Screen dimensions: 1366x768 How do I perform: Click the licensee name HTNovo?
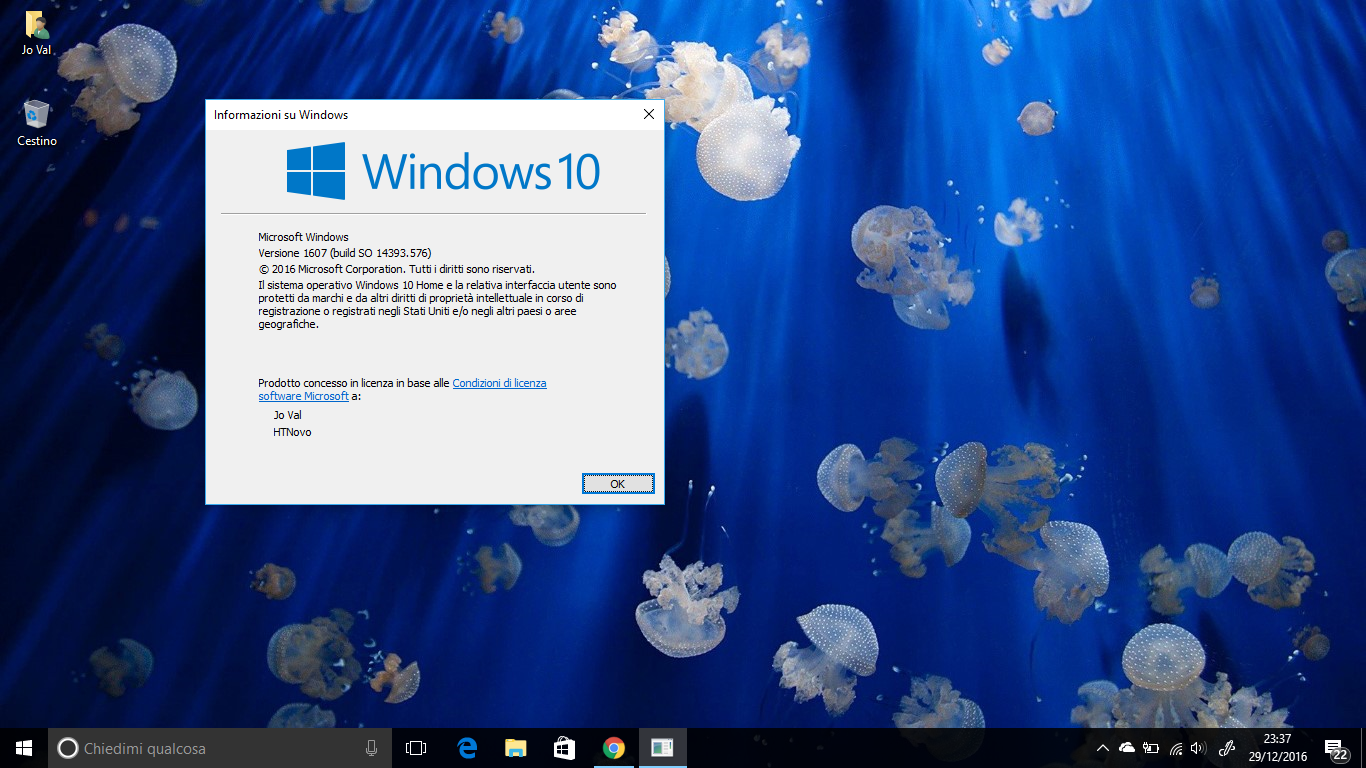[x=292, y=432]
